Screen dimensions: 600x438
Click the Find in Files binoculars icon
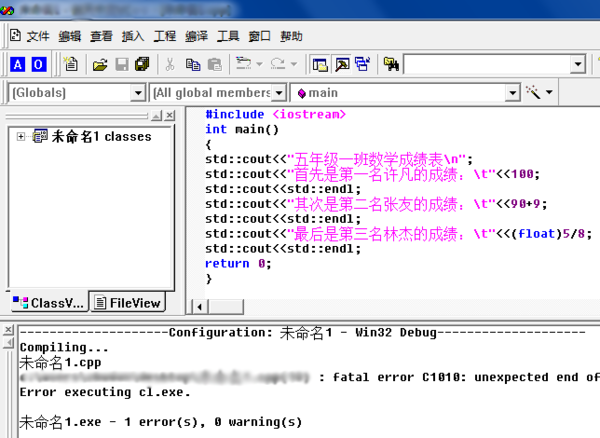[391, 64]
